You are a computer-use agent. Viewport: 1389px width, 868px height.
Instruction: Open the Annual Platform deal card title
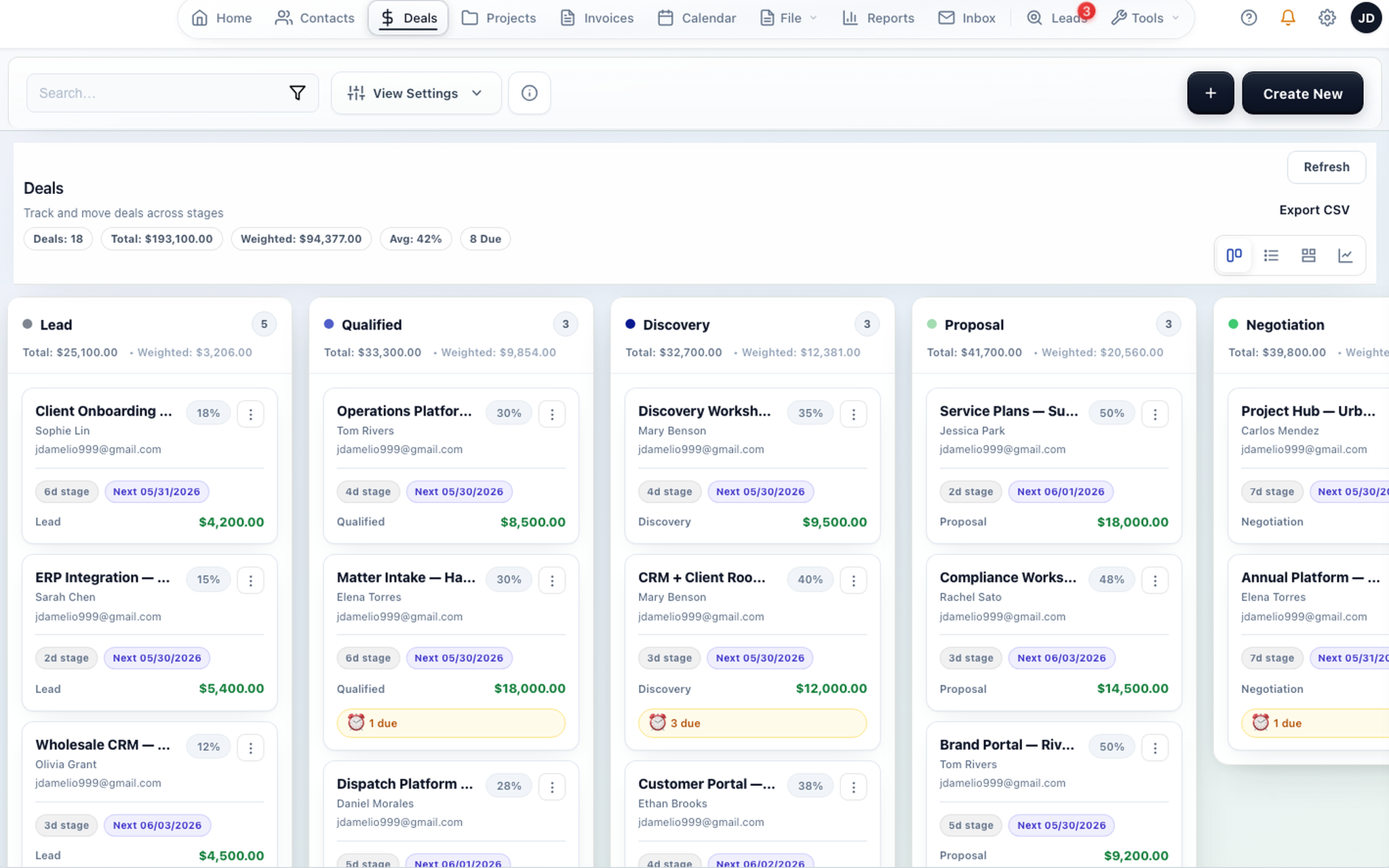point(1310,578)
